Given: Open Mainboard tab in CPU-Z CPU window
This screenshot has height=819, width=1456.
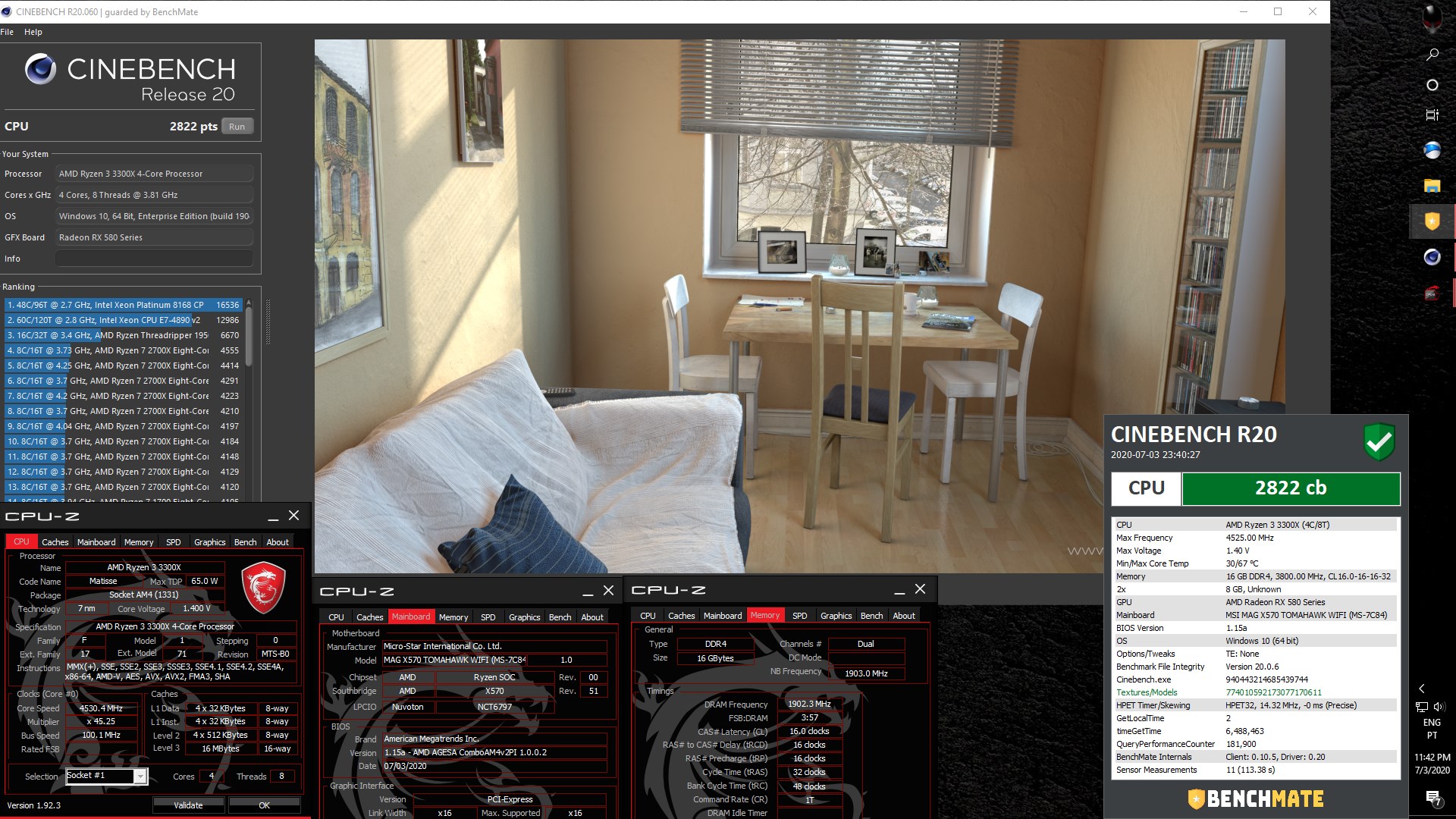Looking at the screenshot, I should pos(96,542).
